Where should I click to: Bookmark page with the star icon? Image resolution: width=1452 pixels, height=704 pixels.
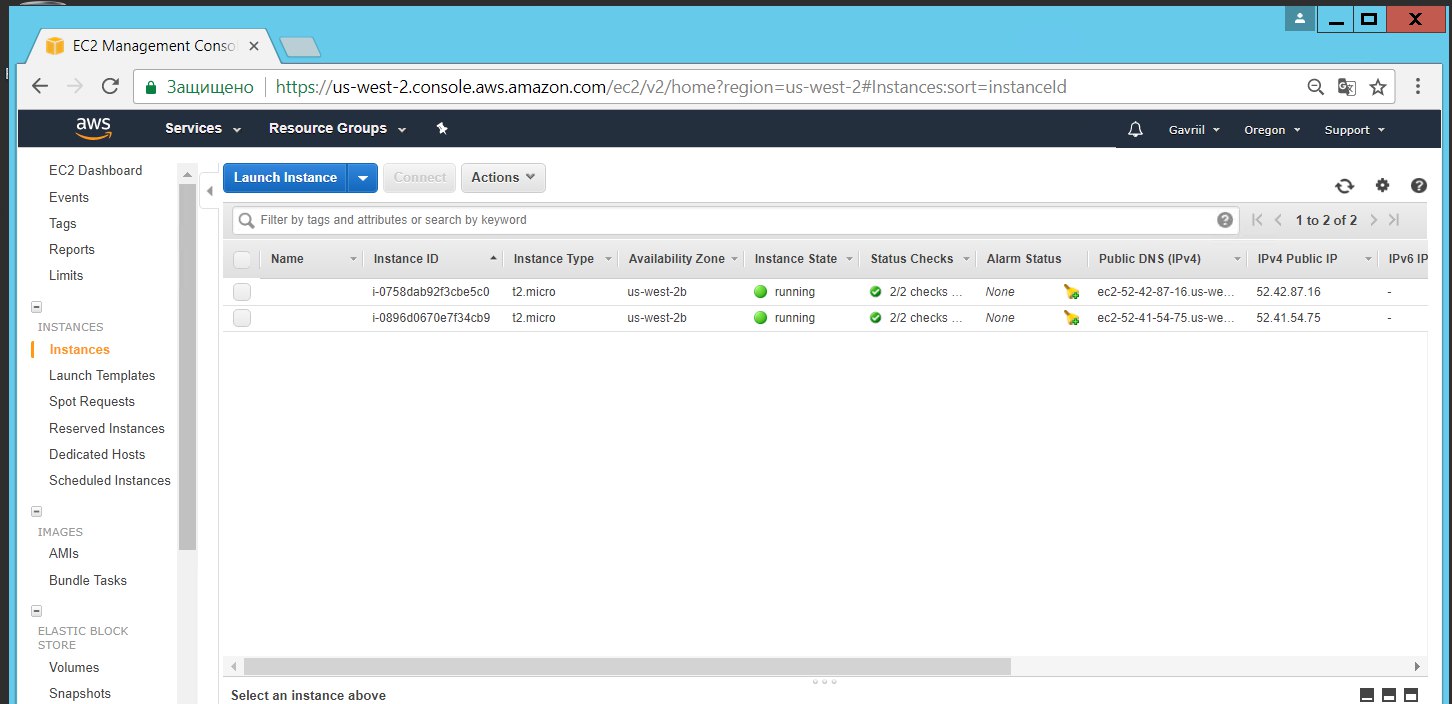coord(1377,87)
